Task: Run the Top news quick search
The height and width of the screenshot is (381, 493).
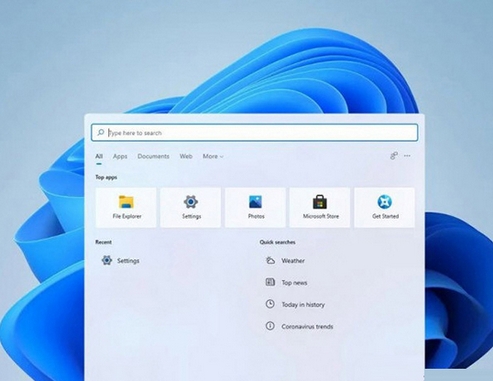Action: click(286, 282)
